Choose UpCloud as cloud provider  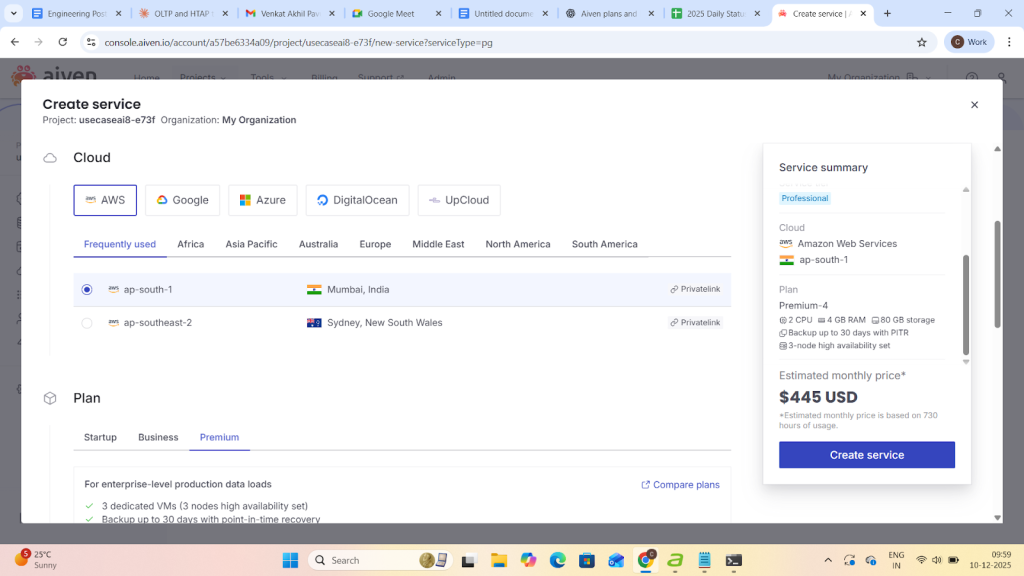[458, 200]
